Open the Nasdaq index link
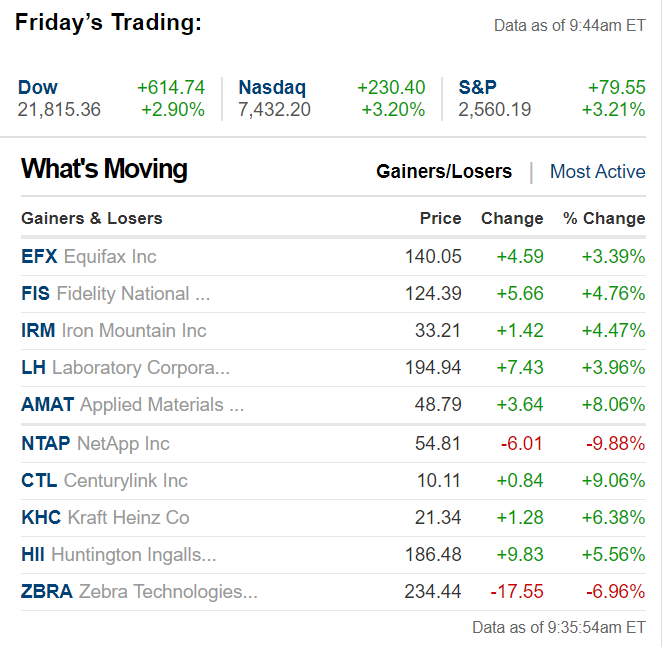The width and height of the screenshot is (662, 647). [x=272, y=88]
